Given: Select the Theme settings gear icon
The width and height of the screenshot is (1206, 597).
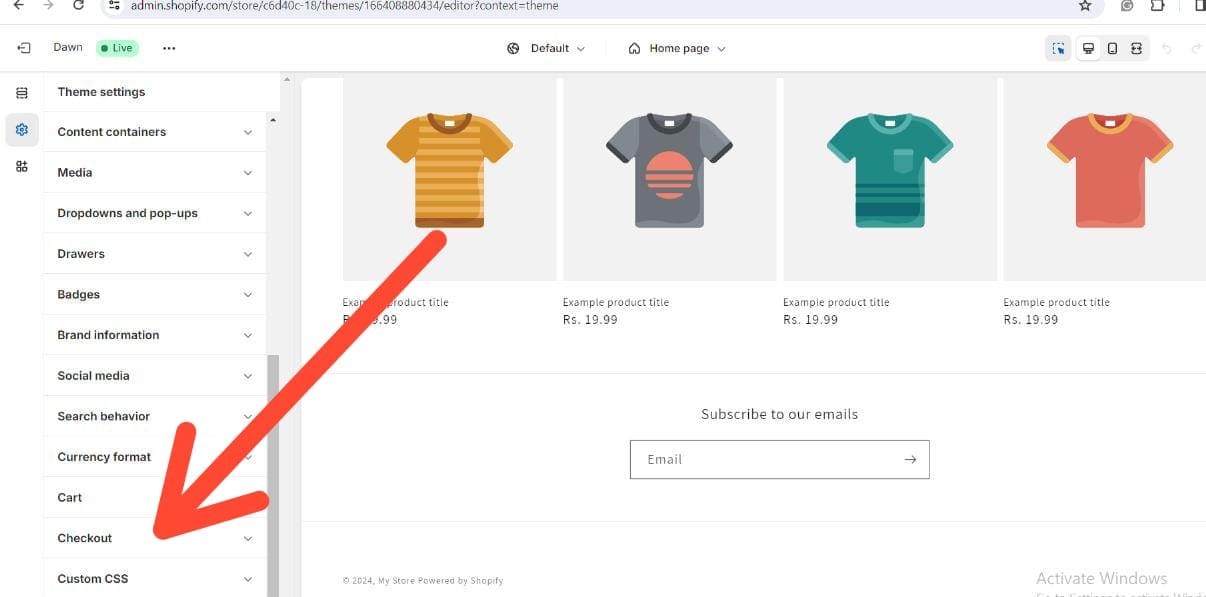Looking at the screenshot, I should (22, 130).
